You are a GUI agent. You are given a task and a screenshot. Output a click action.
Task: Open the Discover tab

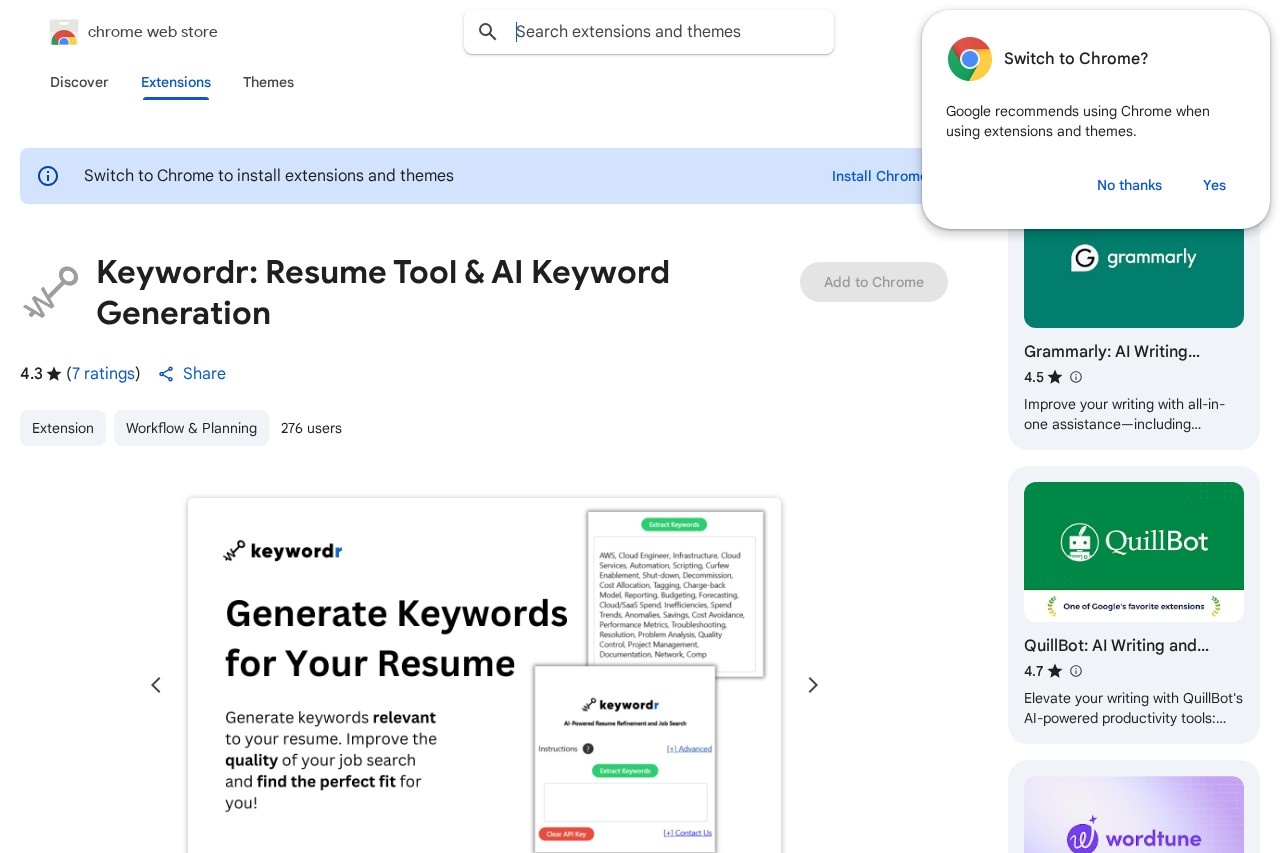[79, 83]
